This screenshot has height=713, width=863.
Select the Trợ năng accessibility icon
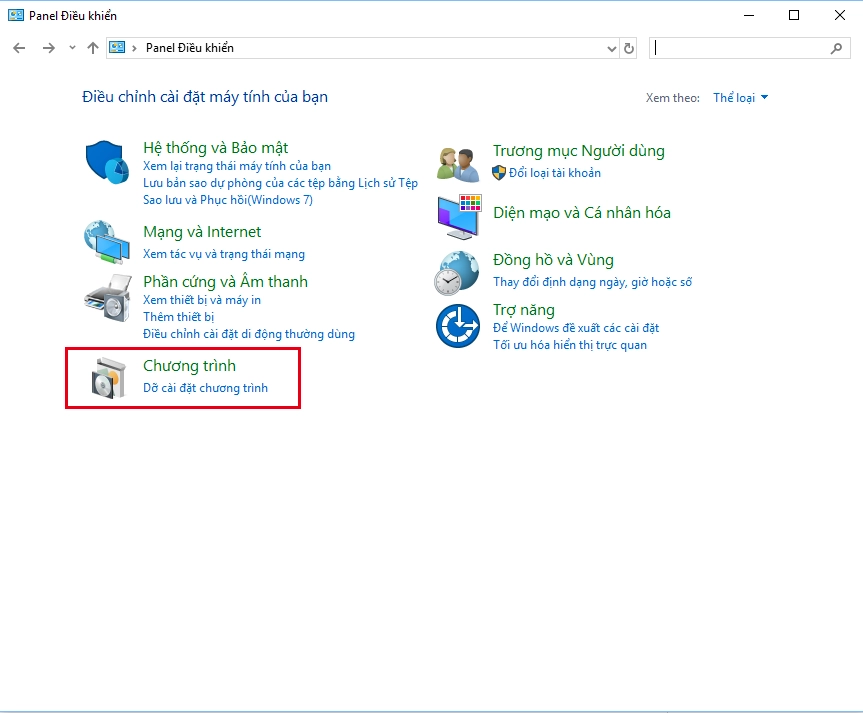(457, 326)
